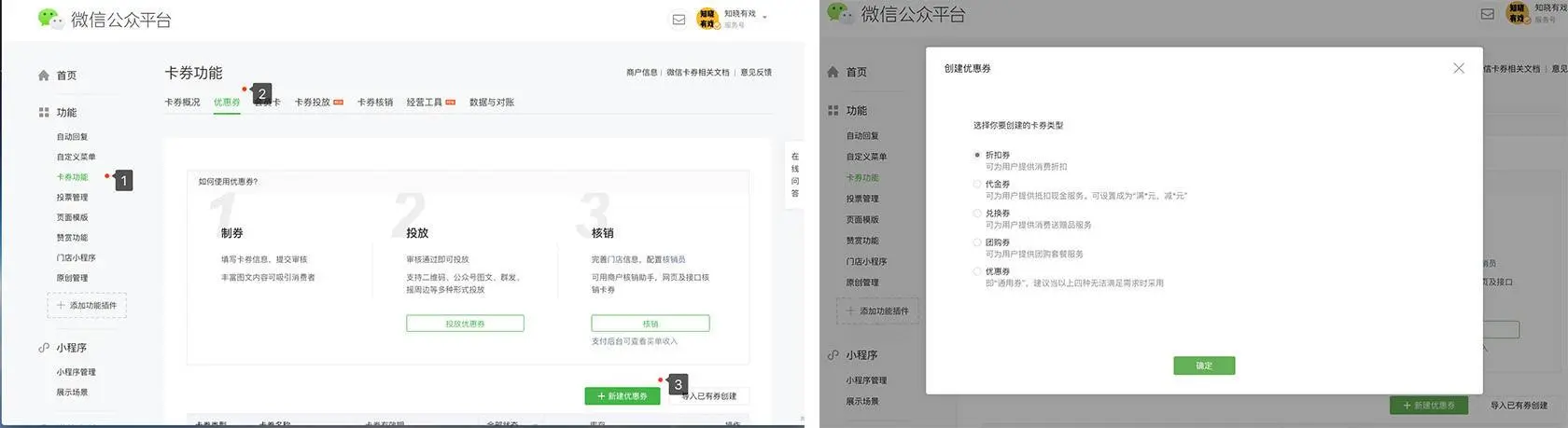Viewport: 1568px width, 428px height.
Task: Open 赞赏功能 in the right screenshot sidebar
Action: [x=862, y=241]
